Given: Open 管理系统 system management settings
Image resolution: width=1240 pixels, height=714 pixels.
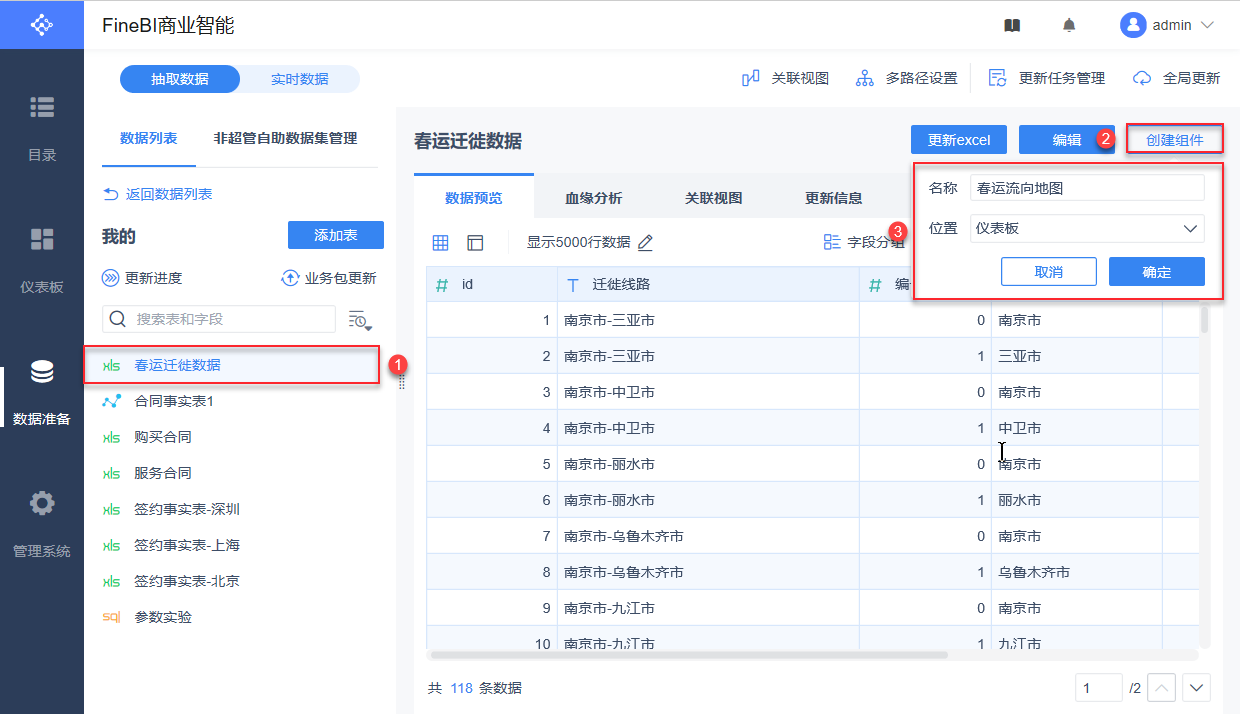Looking at the screenshot, I should coord(41,524).
